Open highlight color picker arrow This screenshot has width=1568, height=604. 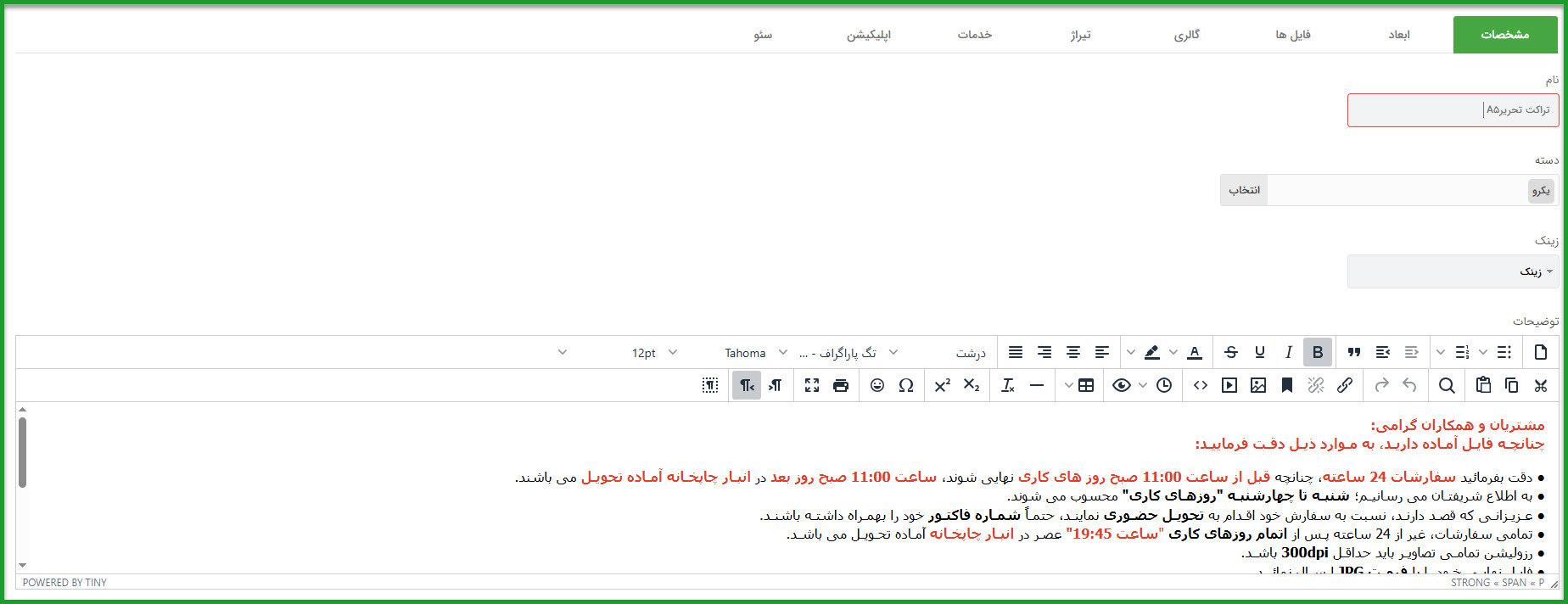pyautogui.click(x=1130, y=352)
